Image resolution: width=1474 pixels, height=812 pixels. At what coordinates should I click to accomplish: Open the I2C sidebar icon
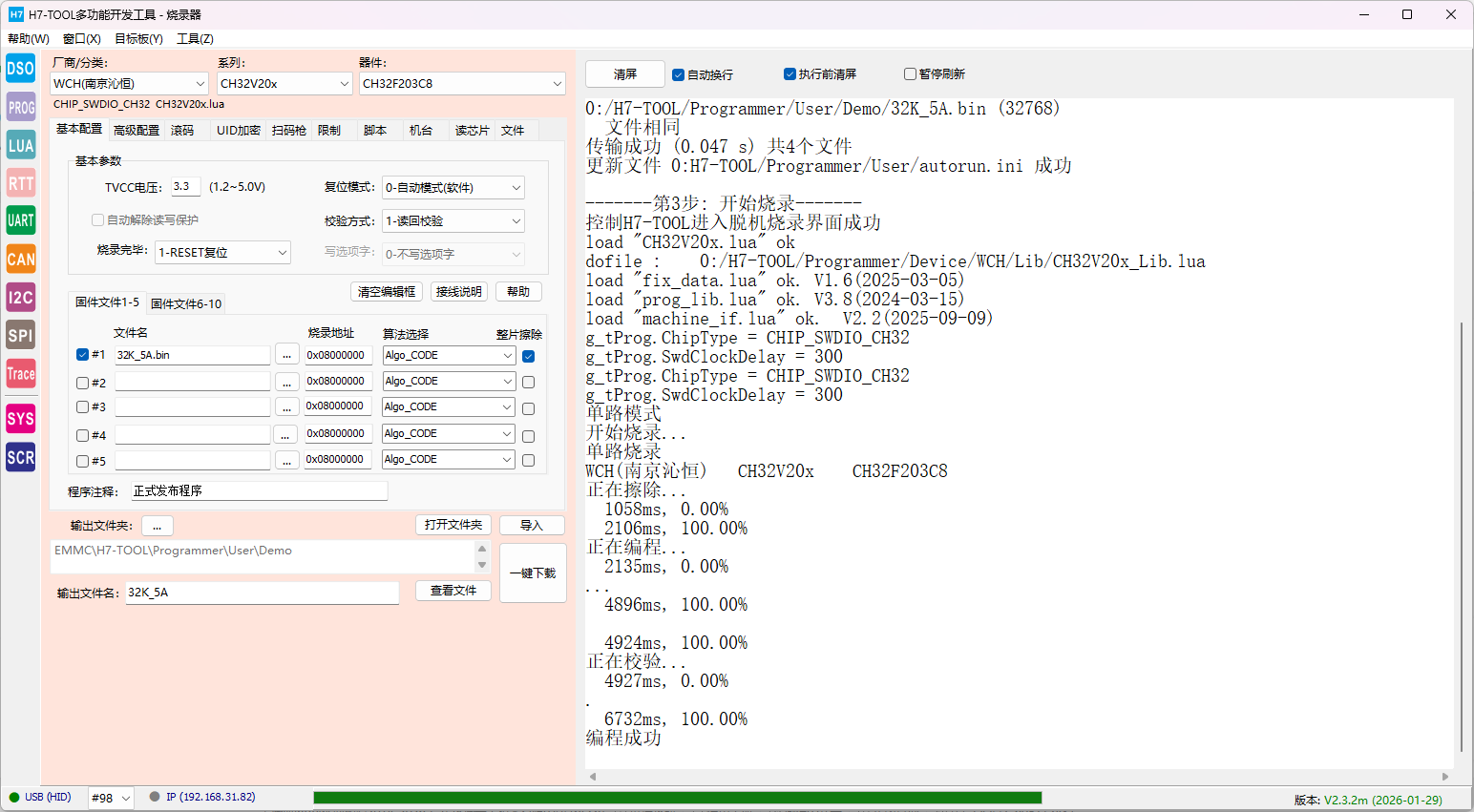point(20,297)
